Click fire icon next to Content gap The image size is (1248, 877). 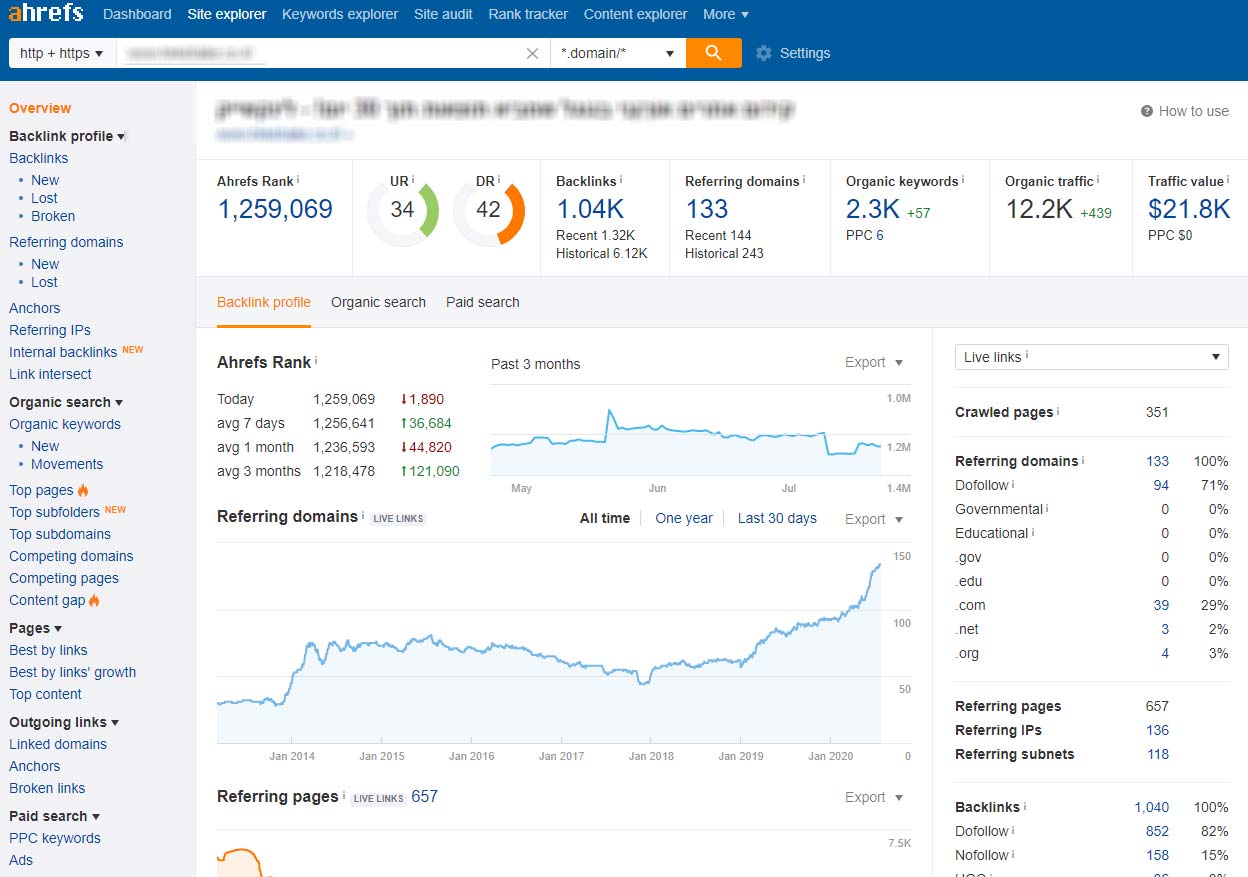point(94,600)
